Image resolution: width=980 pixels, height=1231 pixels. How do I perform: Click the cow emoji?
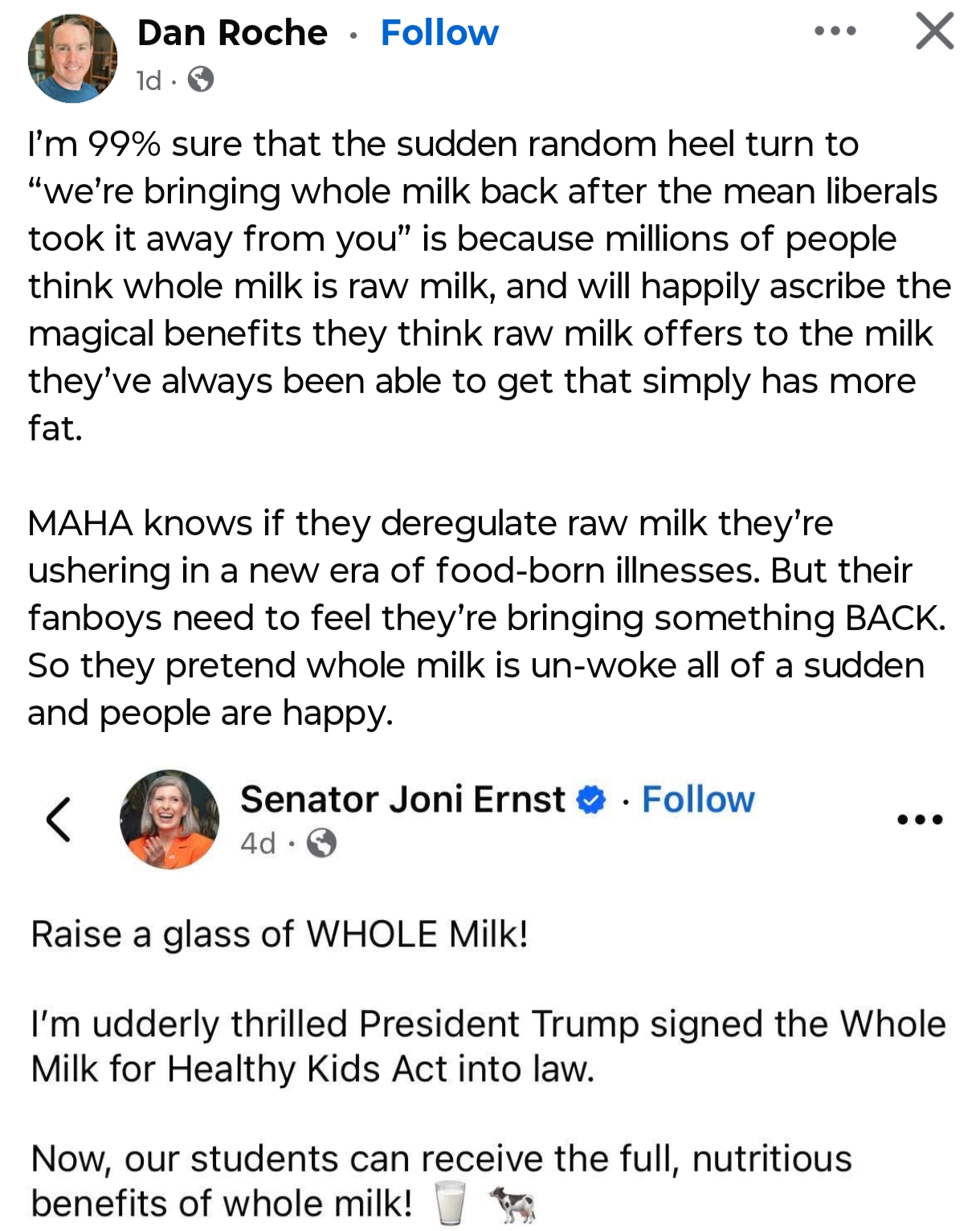coord(513,1204)
